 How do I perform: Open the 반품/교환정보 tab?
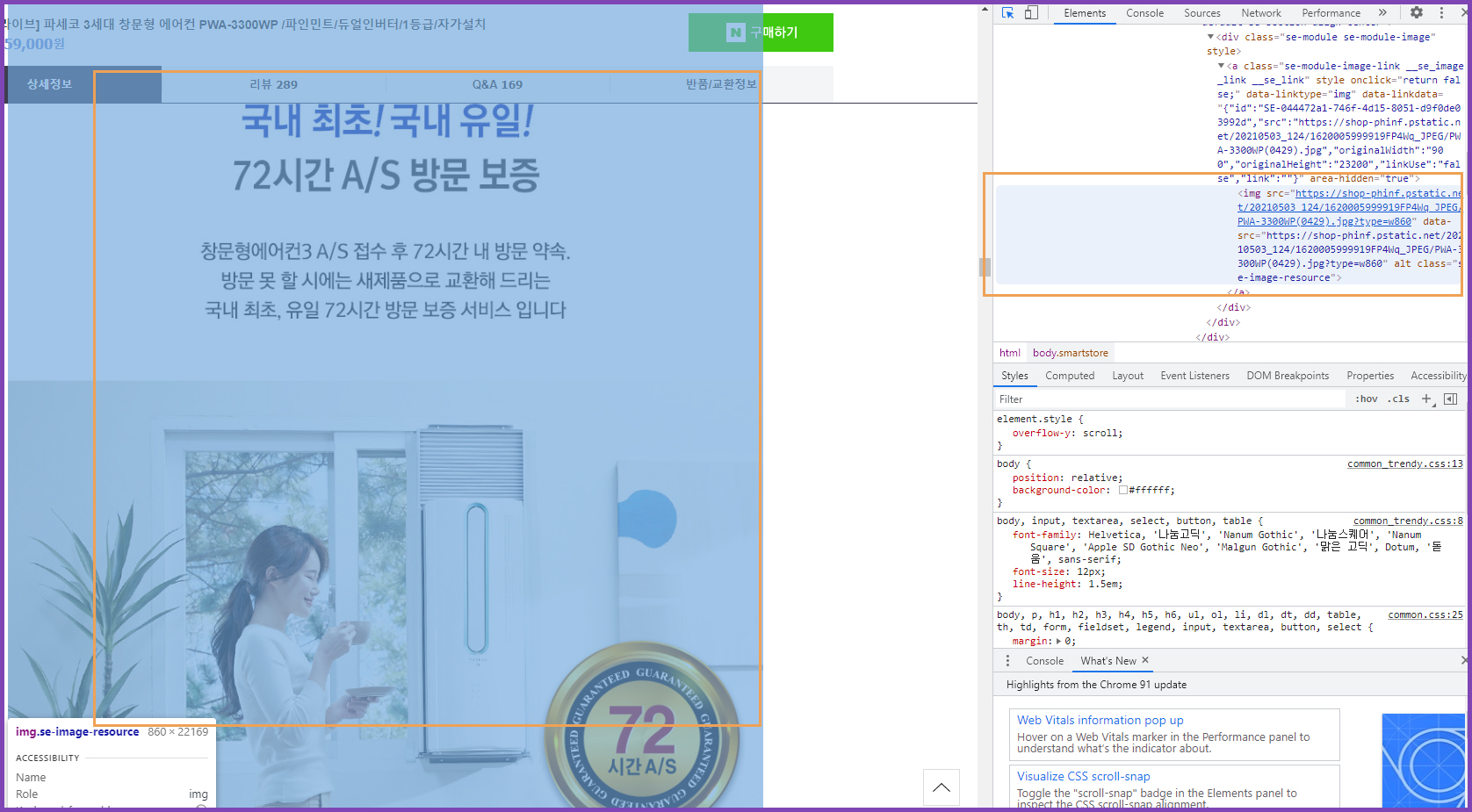721,84
